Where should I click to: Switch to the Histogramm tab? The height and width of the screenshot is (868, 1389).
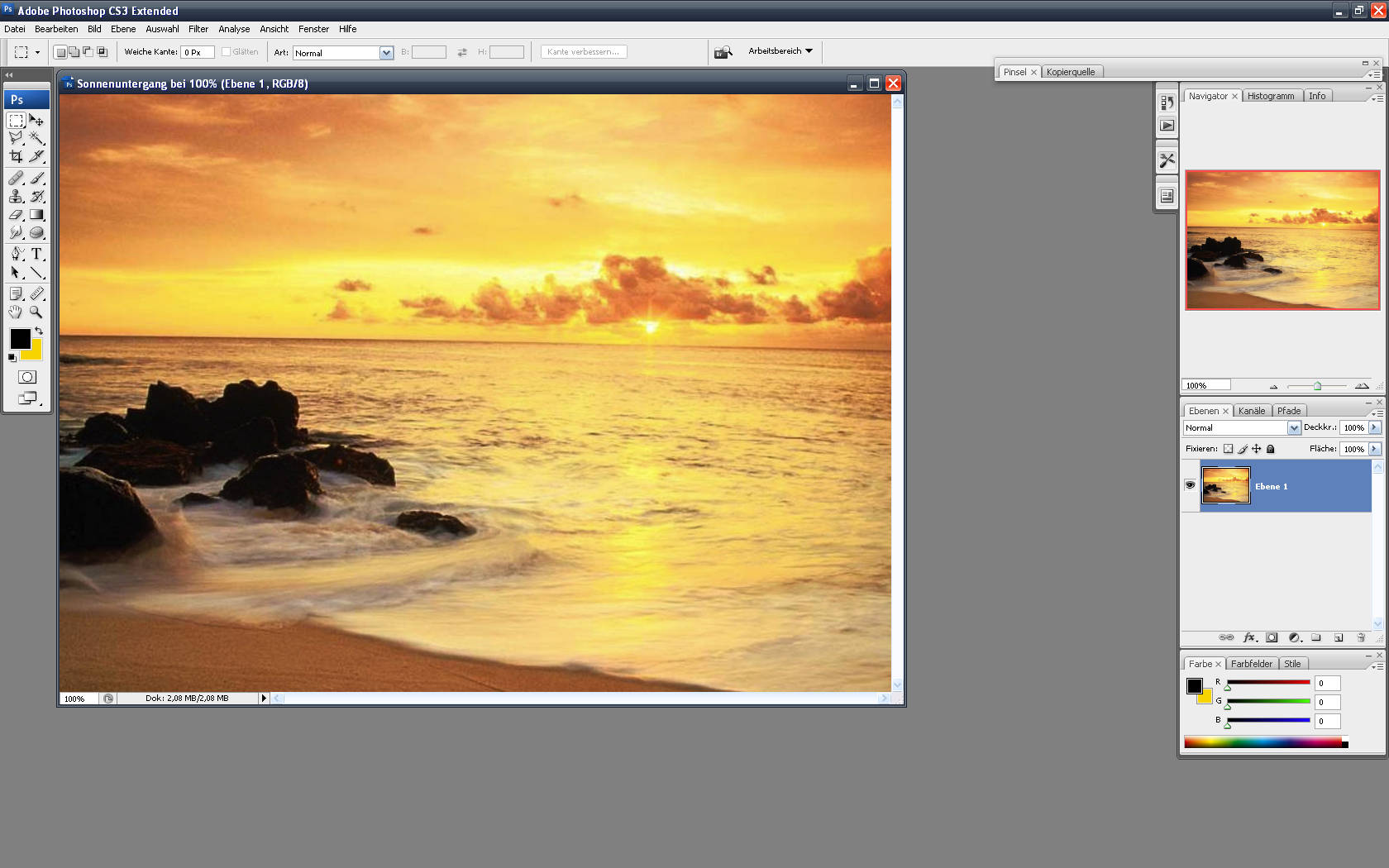[x=1270, y=96]
